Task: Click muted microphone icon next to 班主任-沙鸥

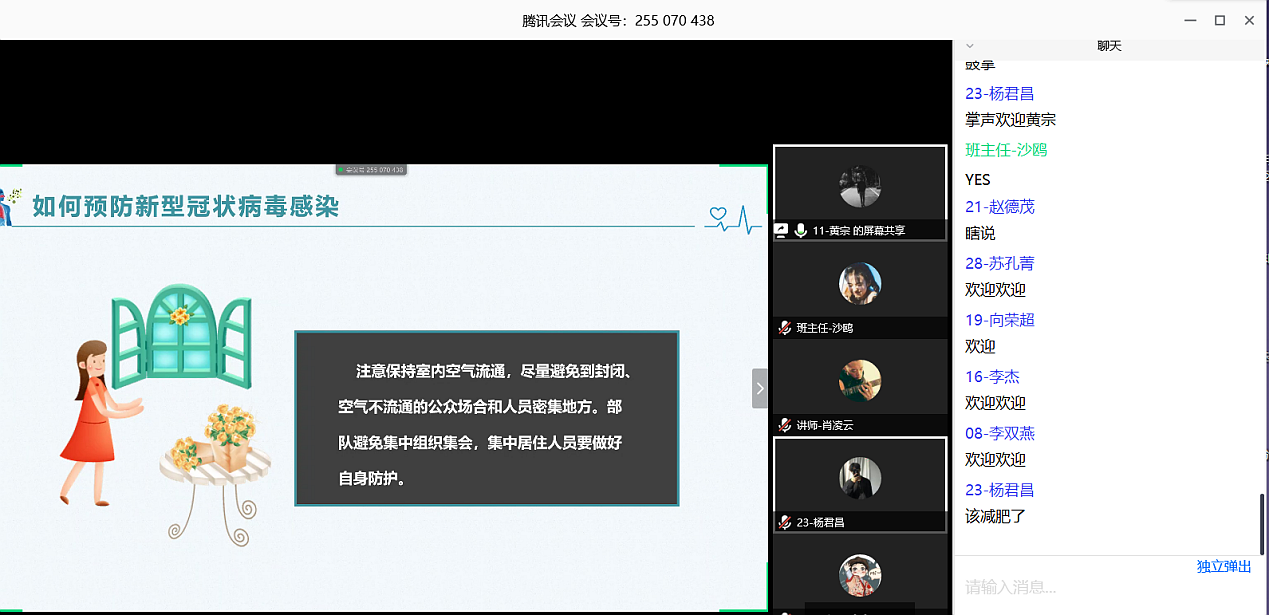Action: 785,328
